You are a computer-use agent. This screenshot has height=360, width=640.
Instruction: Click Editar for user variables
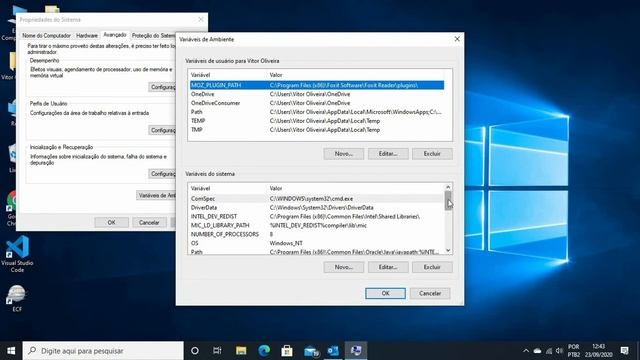(388, 153)
